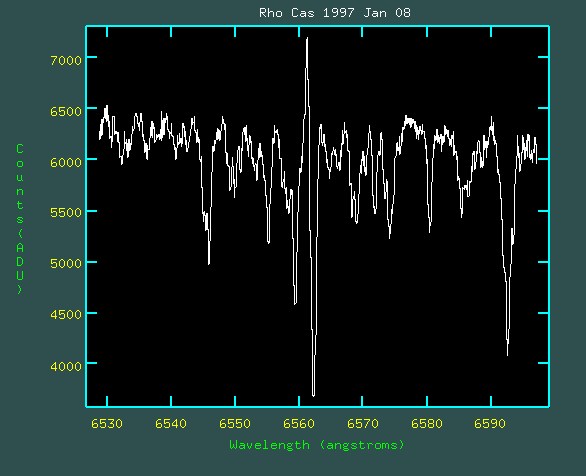Click the x-axis value 6580
586x476 pixels.
426,423
